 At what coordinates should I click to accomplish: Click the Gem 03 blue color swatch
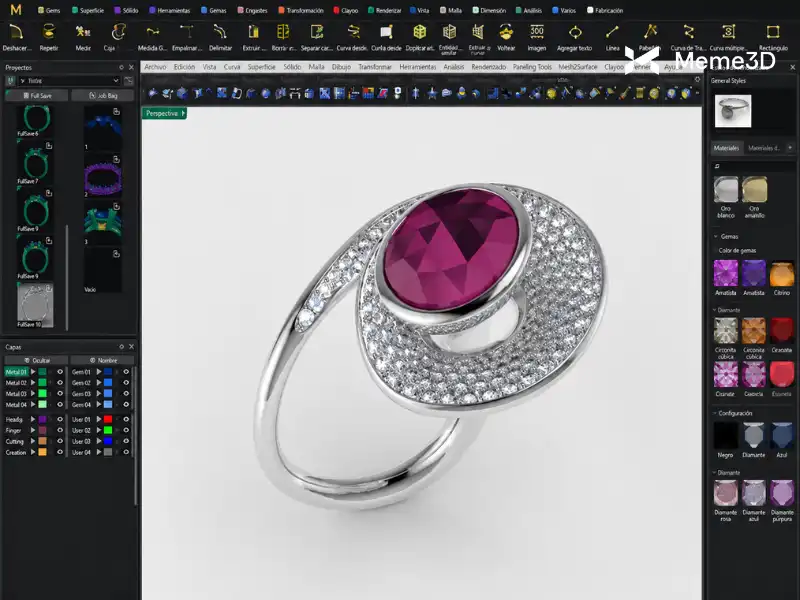tap(108, 393)
